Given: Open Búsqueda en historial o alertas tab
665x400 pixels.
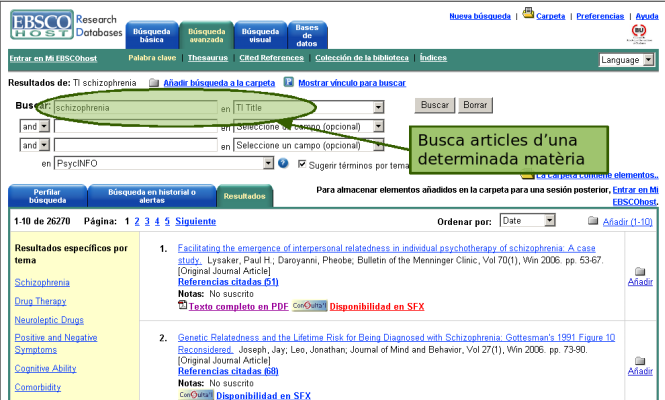Looking at the screenshot, I should coord(152,196).
